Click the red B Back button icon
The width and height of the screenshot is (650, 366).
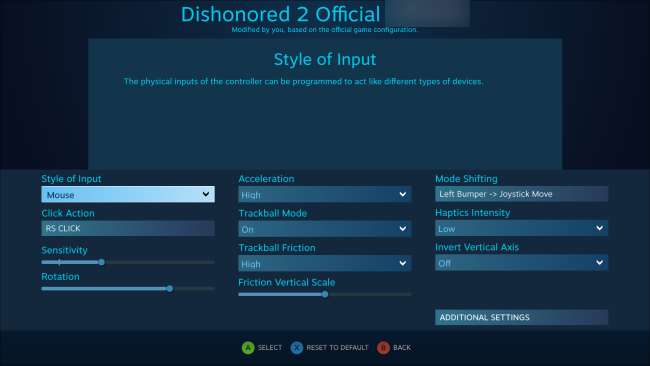coord(383,347)
